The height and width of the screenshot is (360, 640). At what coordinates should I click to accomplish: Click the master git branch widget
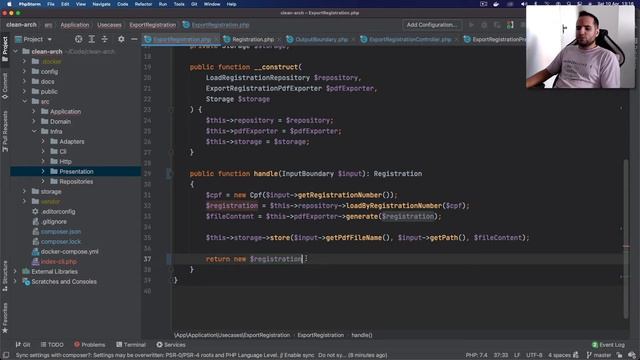coord(599,355)
